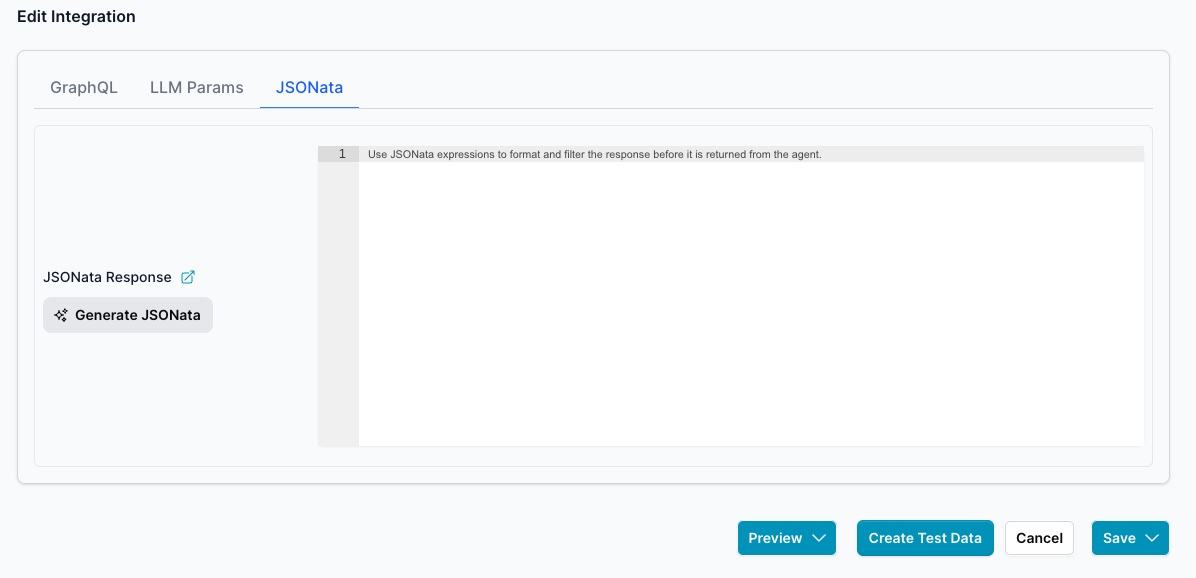Click the sparkle icon on Generate JSONata
The width and height of the screenshot is (1196, 578).
[61, 315]
